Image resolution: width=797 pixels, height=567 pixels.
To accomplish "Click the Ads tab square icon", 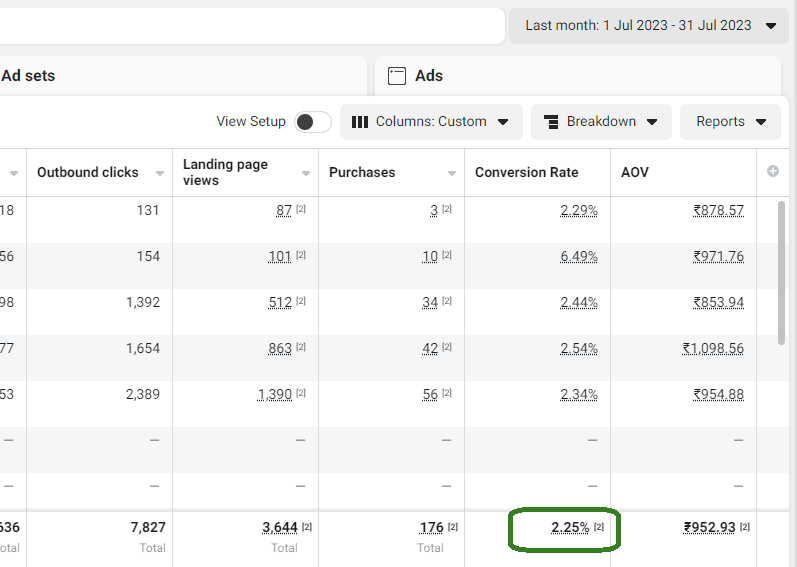I will click(x=397, y=76).
